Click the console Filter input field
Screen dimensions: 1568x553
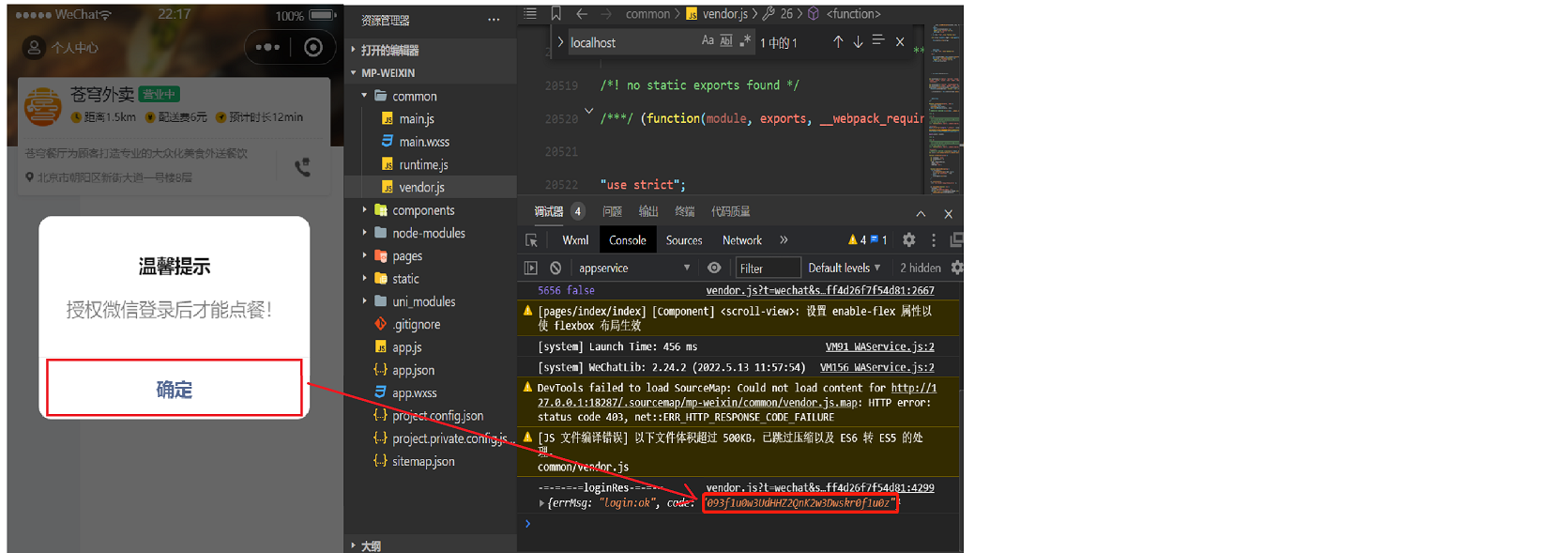[x=768, y=268]
